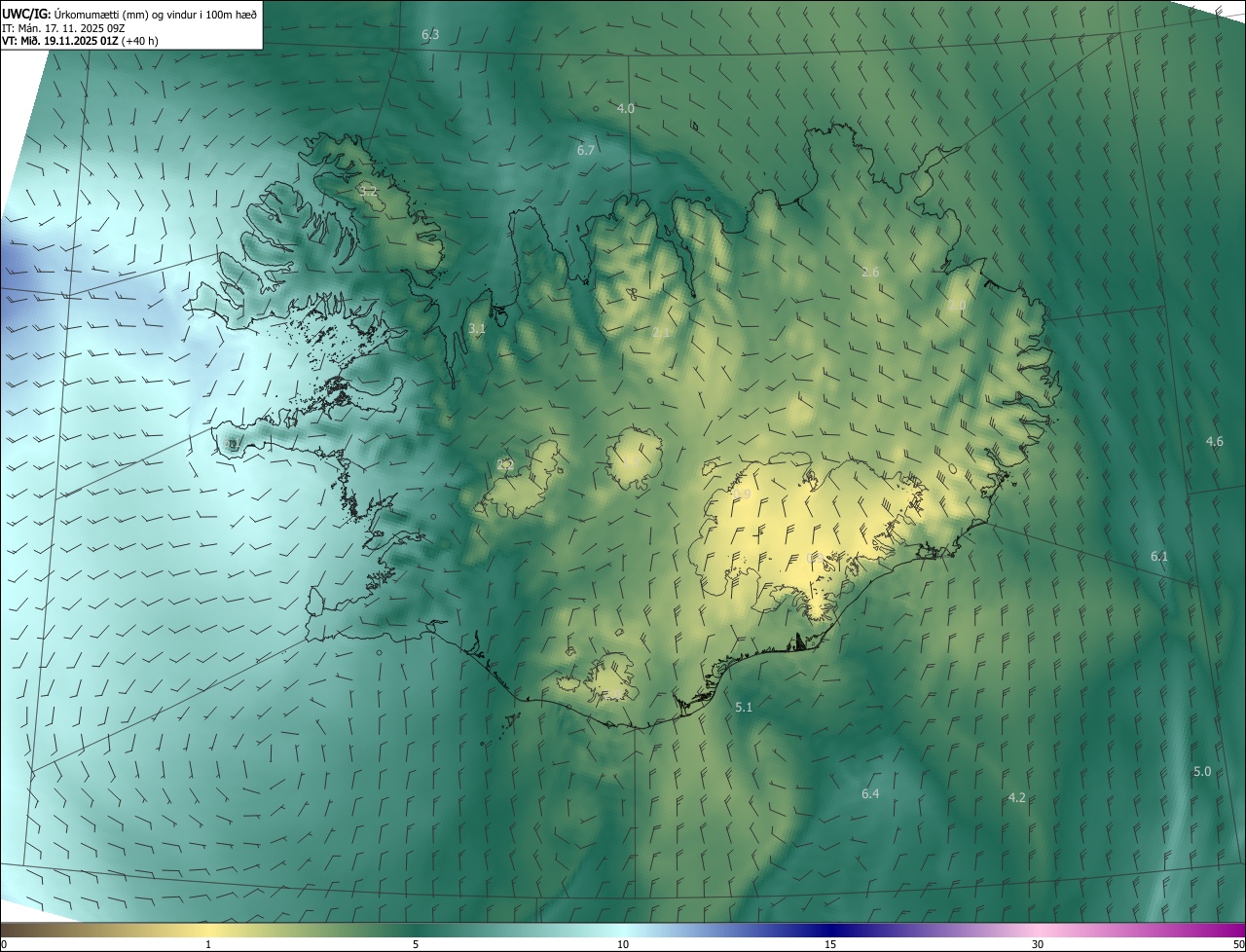Viewport: 1246px width, 952px height.
Task: Click the 50 tick on the color scale
Action: (1238, 945)
